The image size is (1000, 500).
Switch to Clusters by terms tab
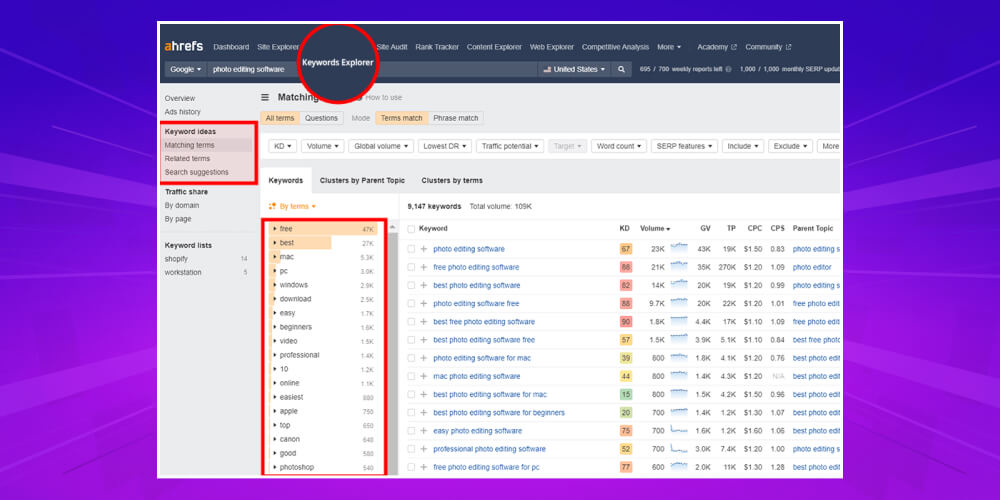[452, 180]
